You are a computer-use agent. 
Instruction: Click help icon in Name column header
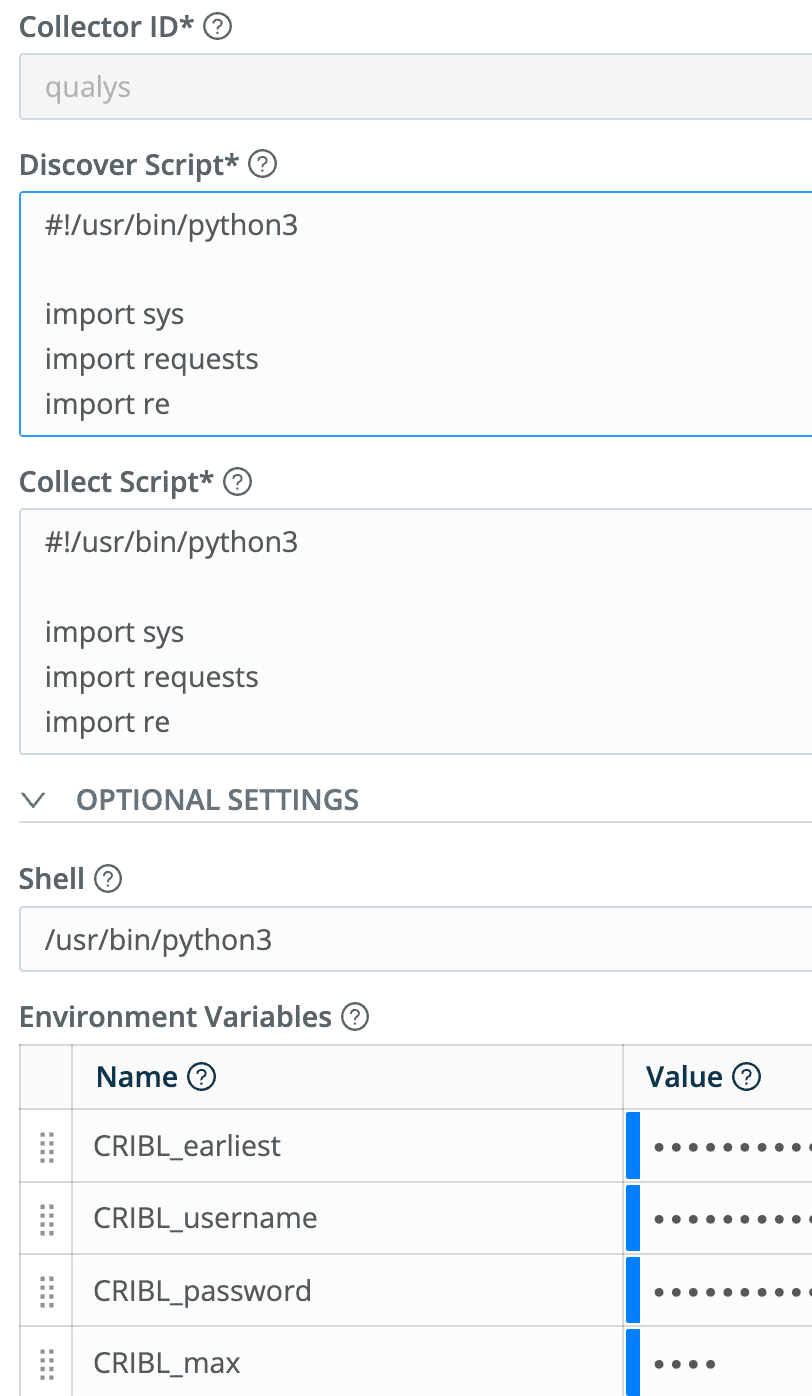point(202,1077)
